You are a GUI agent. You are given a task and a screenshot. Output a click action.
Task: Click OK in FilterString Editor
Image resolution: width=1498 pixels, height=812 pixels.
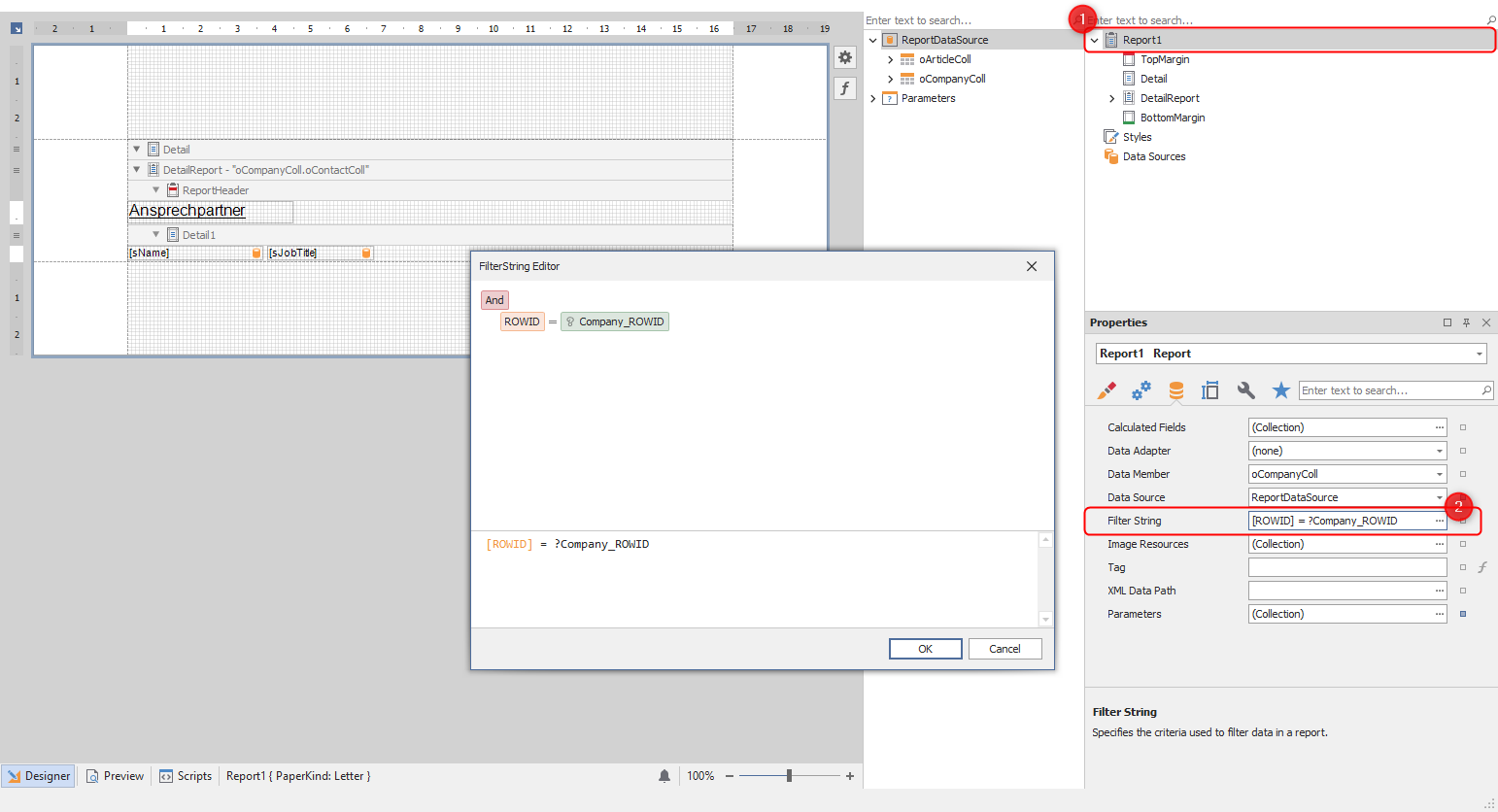(926, 649)
